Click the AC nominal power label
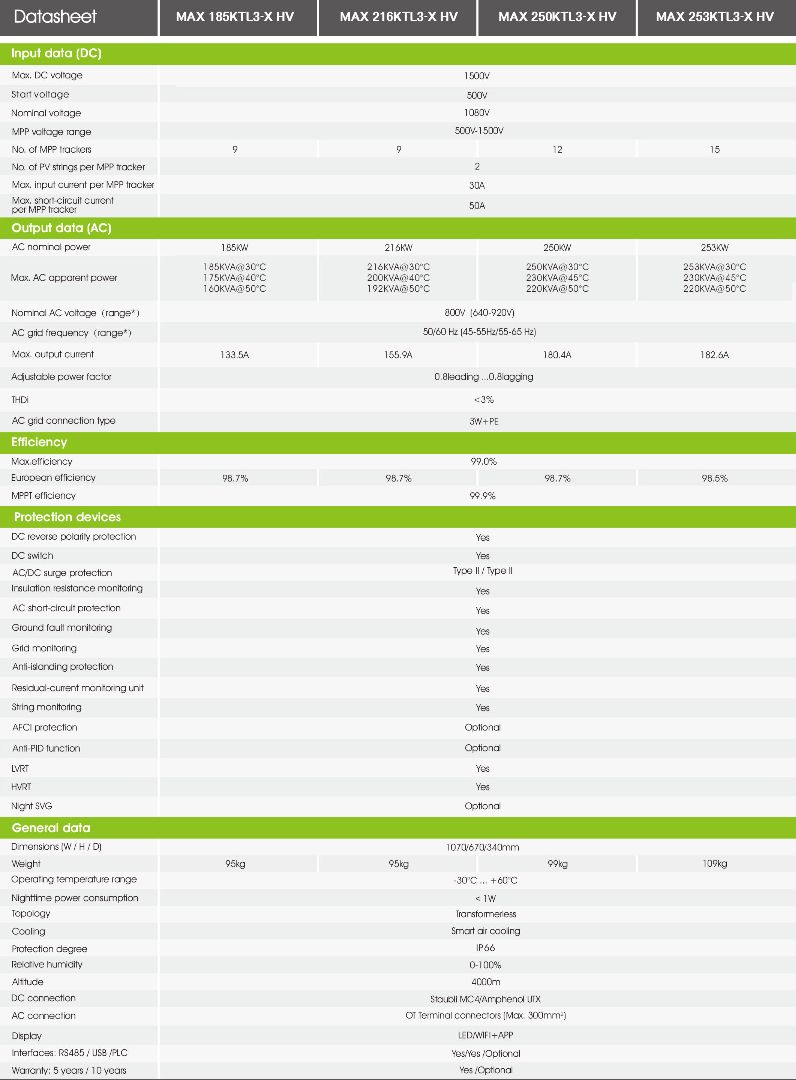Screen dimensions: 796x1080 (51, 247)
